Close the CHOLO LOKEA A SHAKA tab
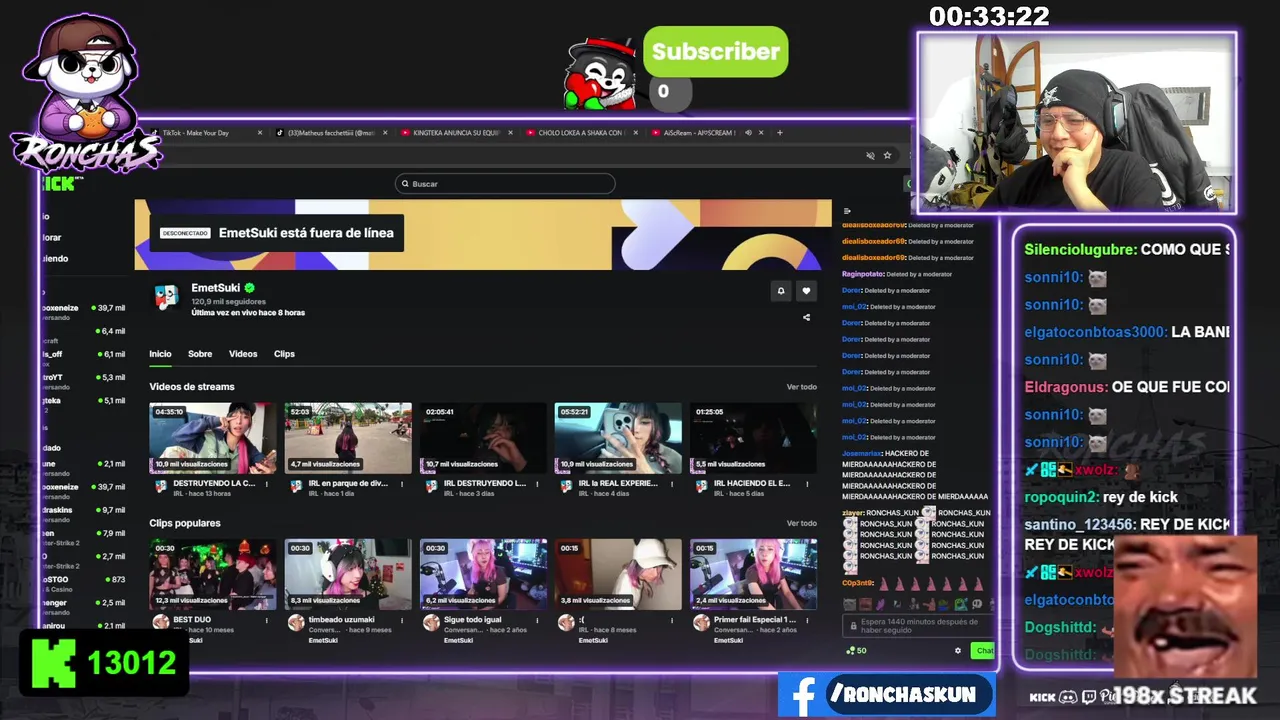The width and height of the screenshot is (1280, 720). point(636,133)
